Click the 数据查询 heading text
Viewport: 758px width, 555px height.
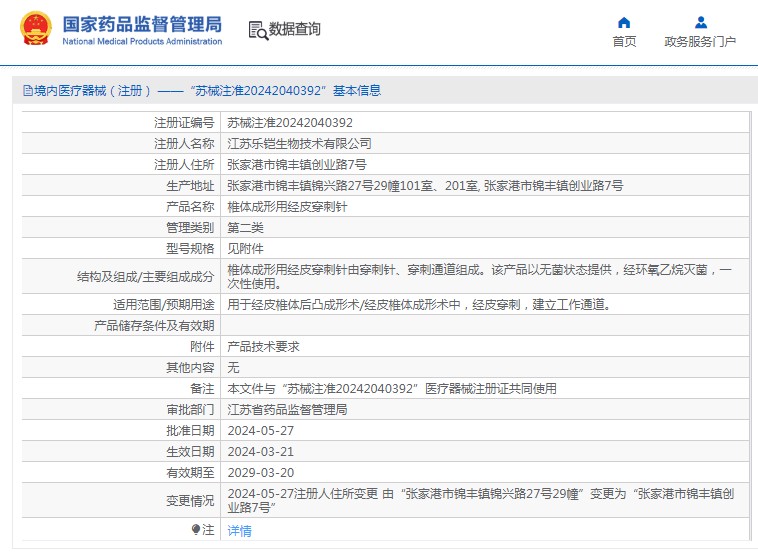tap(294, 29)
